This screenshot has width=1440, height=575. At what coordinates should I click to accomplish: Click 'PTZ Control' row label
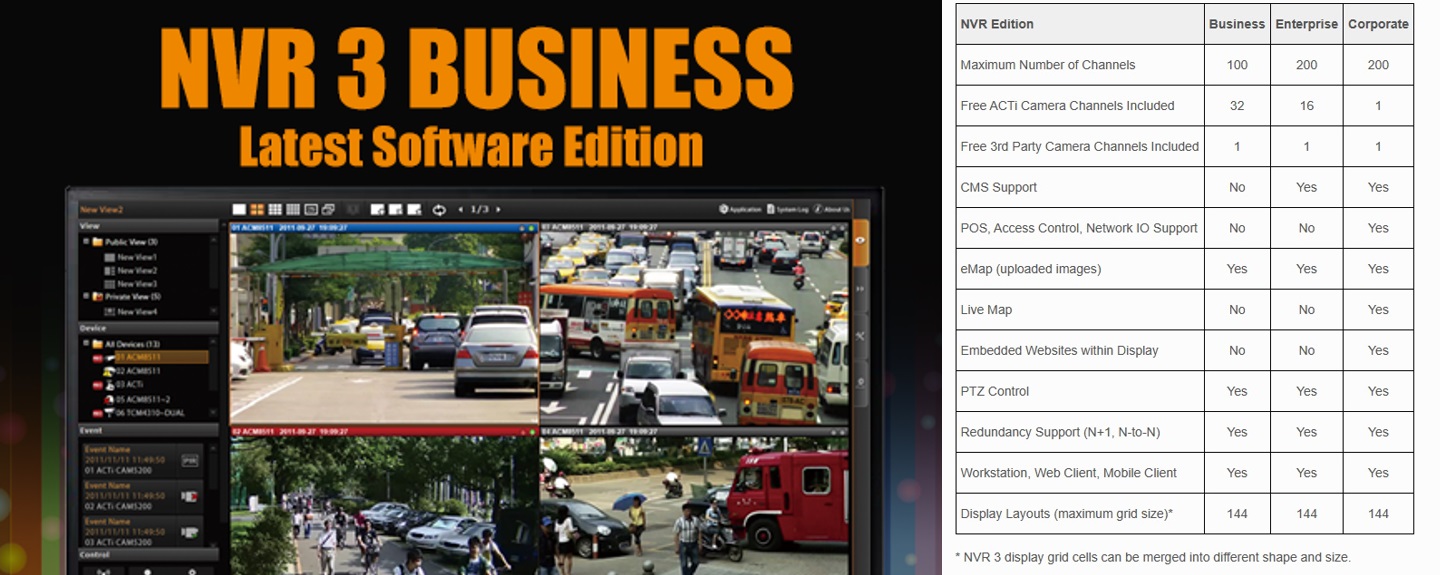point(995,391)
